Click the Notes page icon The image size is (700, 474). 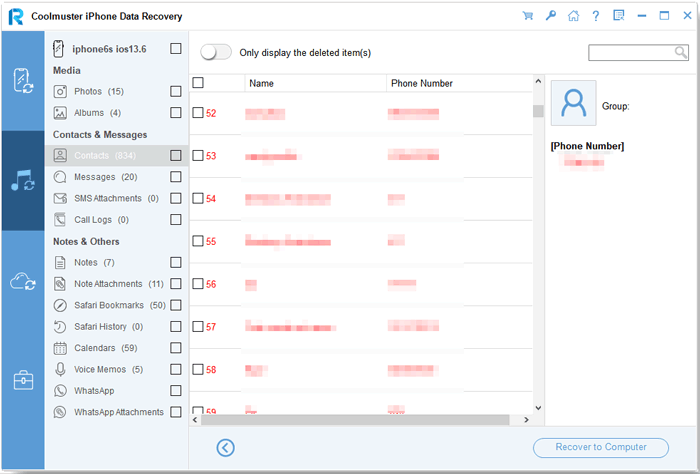pyautogui.click(x=60, y=262)
